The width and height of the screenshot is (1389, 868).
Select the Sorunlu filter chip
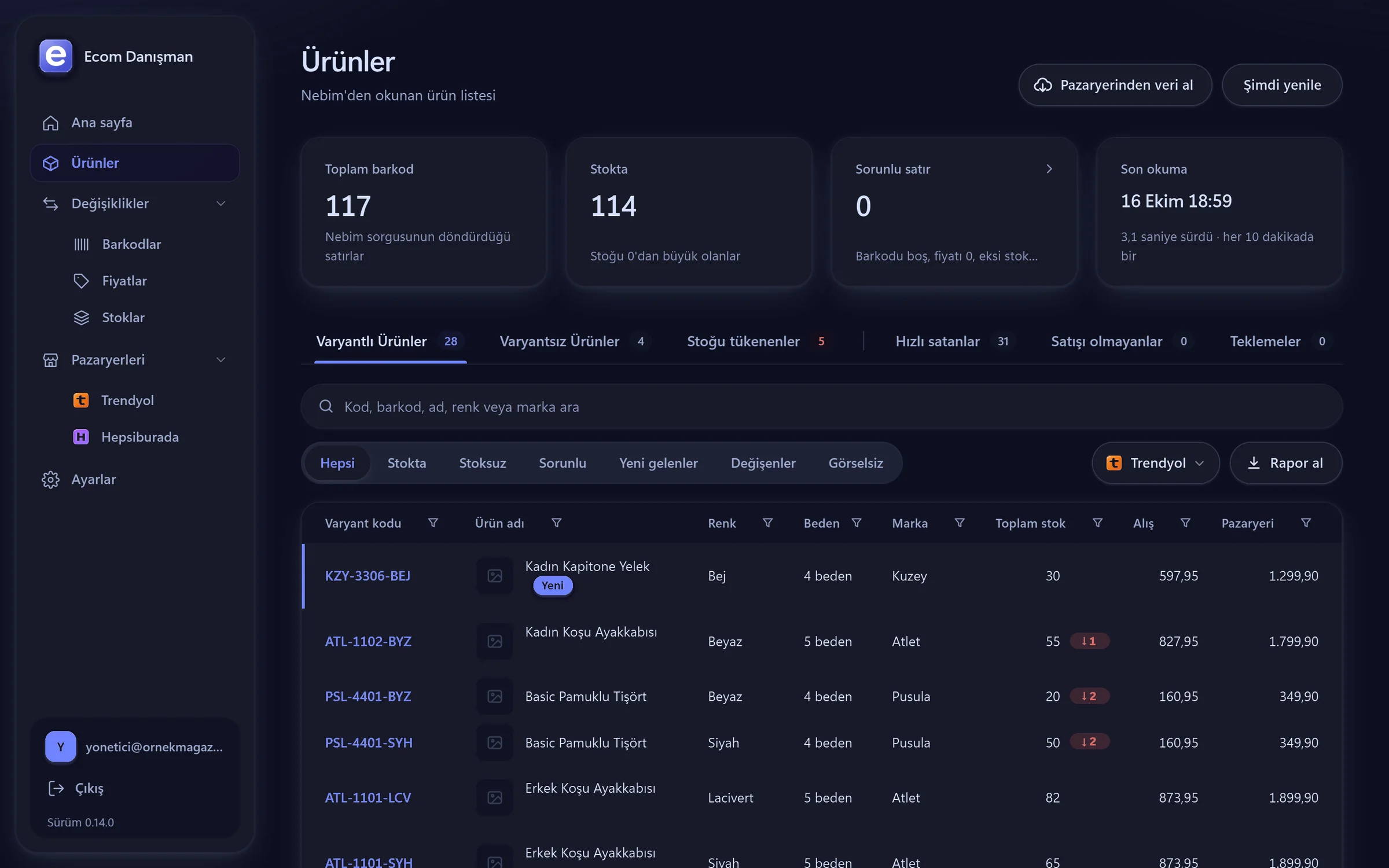[563, 463]
